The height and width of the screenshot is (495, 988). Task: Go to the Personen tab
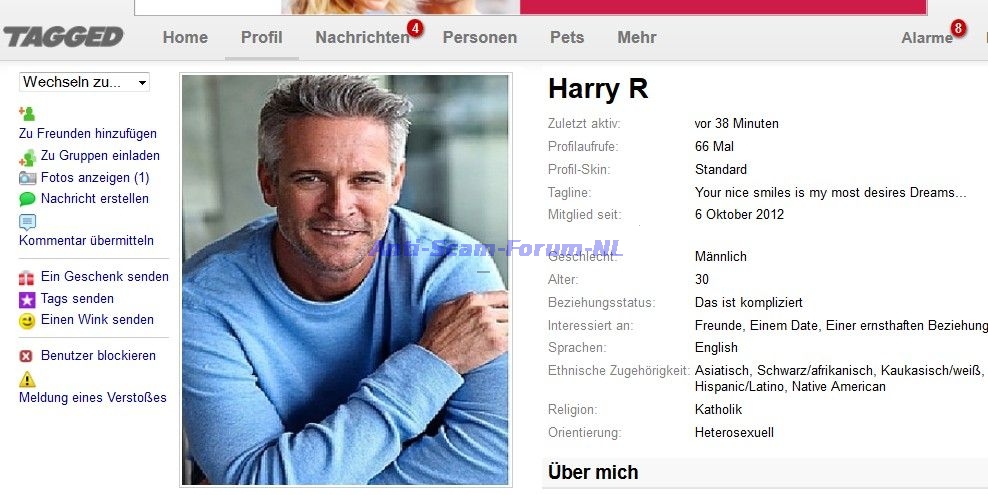coord(480,38)
